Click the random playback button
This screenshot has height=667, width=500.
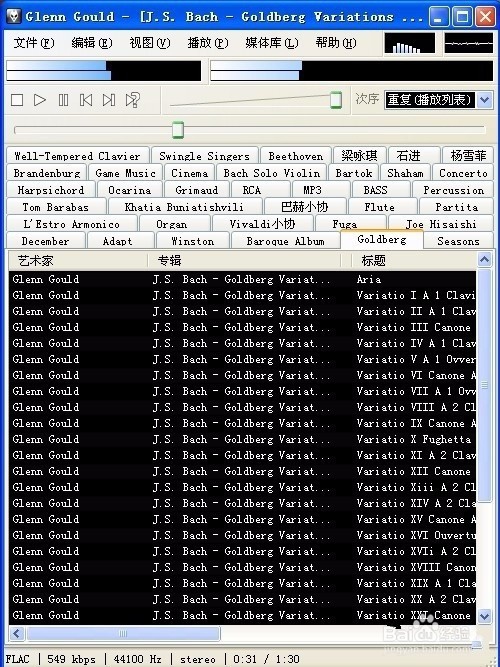132,100
